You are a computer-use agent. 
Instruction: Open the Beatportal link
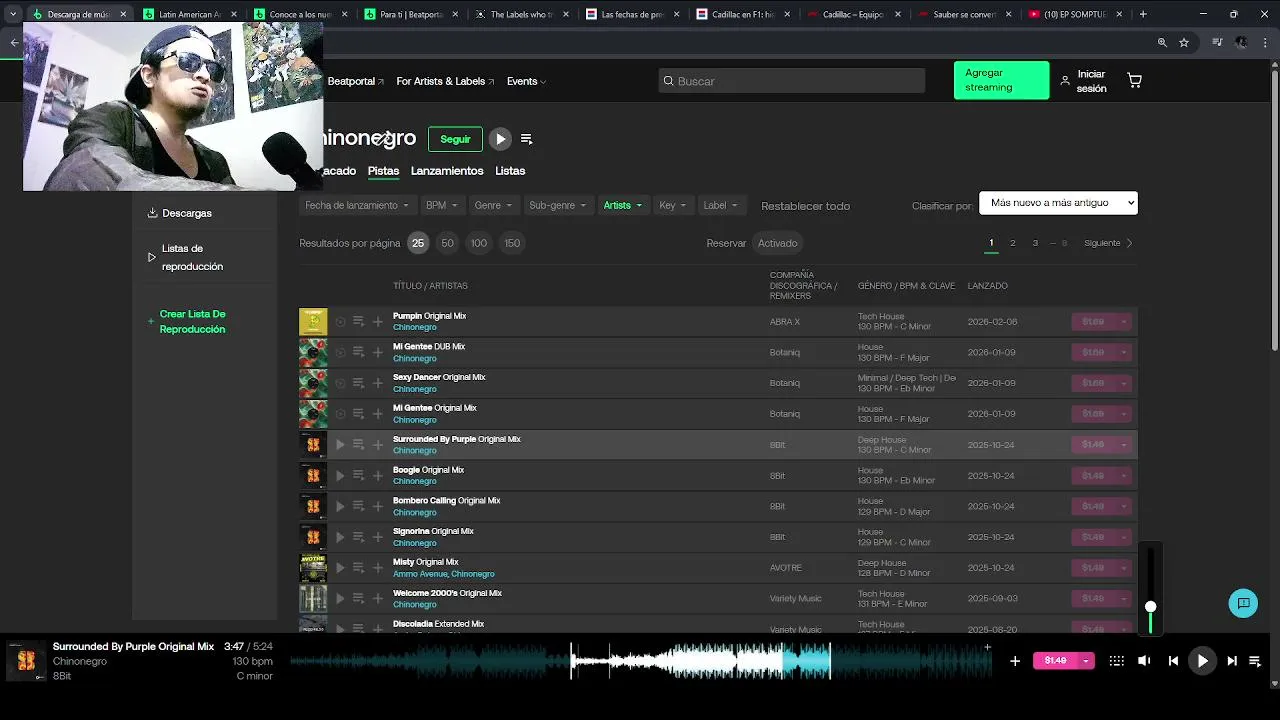(355, 81)
